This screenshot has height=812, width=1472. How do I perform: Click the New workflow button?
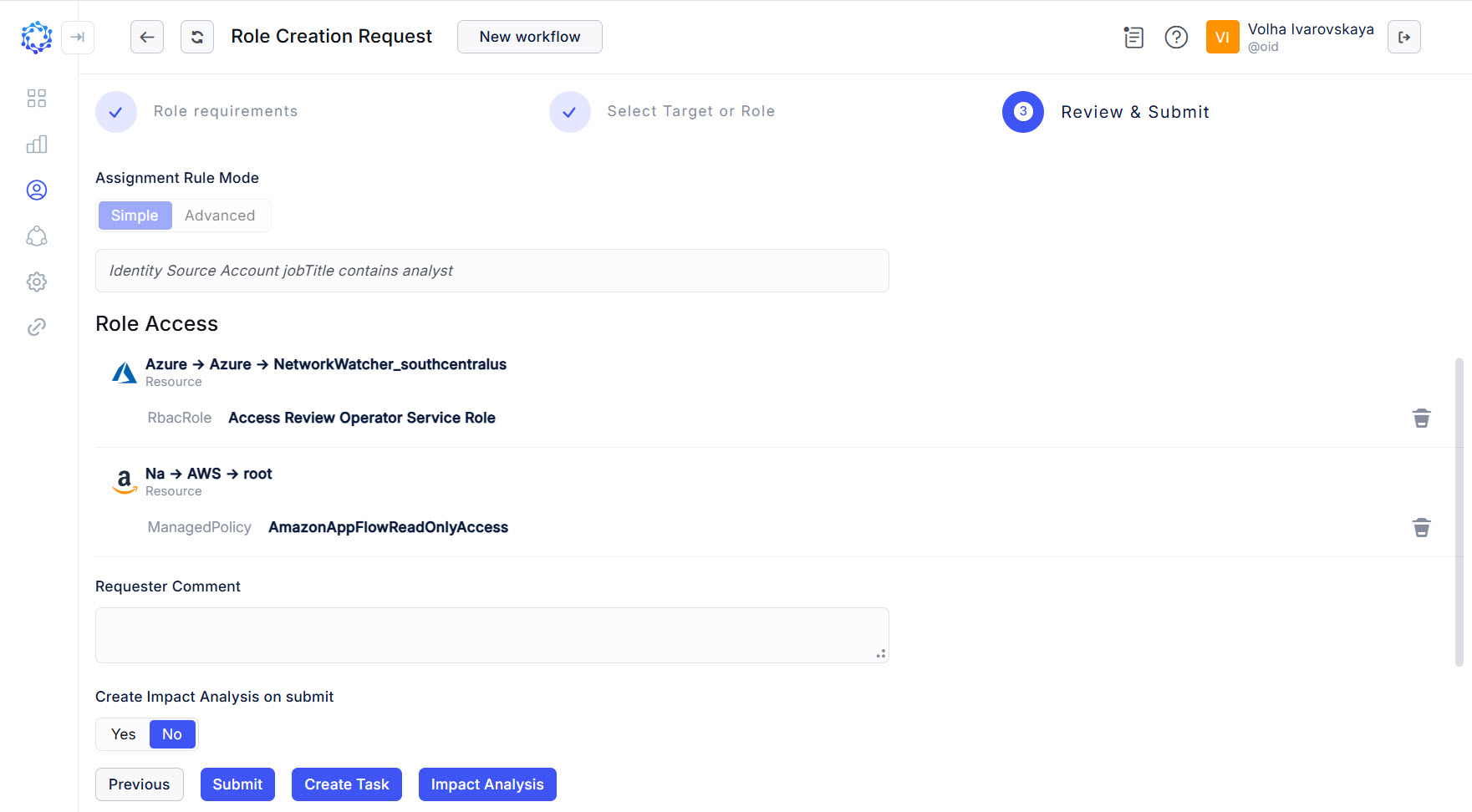tap(529, 37)
